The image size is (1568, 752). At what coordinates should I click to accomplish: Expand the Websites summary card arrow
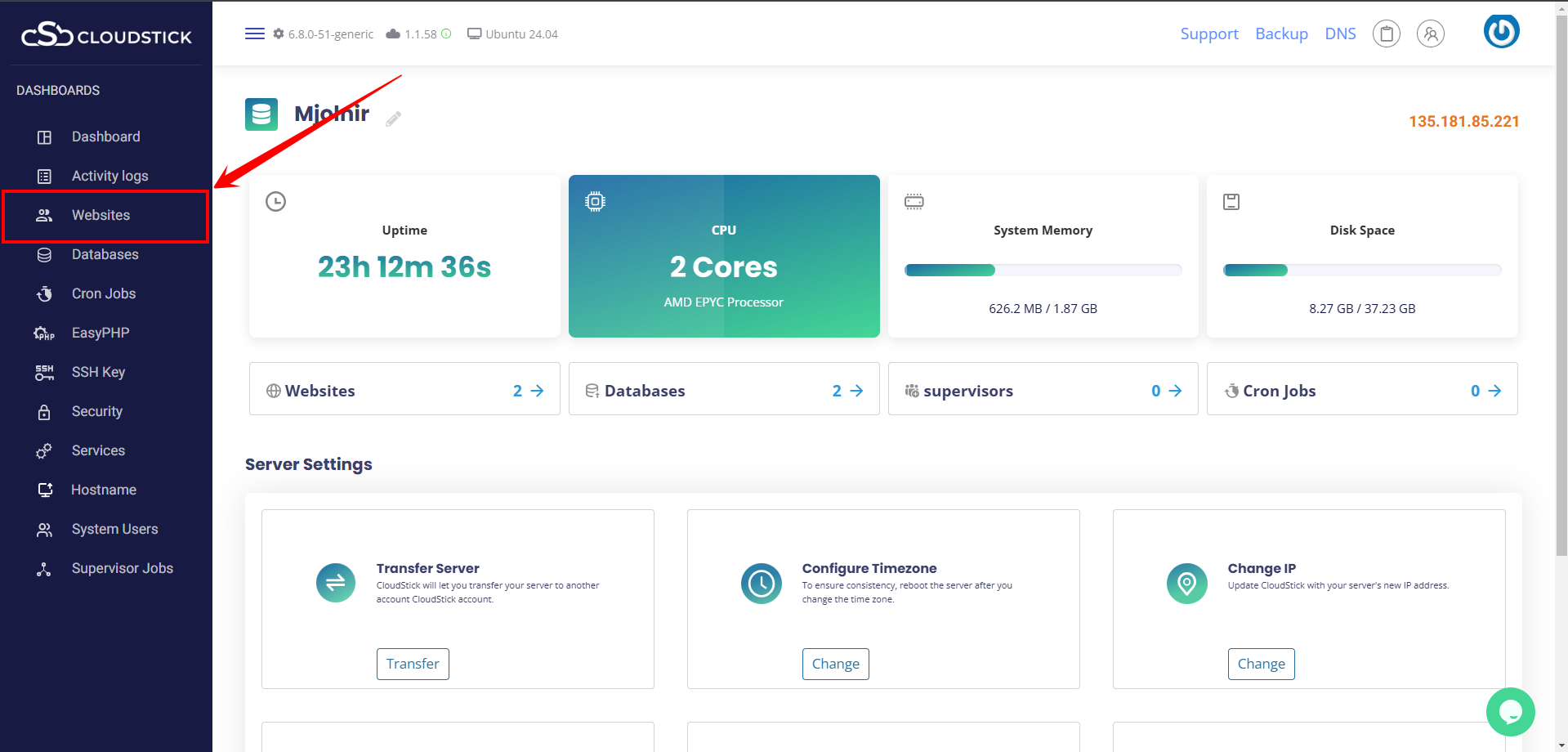click(537, 391)
